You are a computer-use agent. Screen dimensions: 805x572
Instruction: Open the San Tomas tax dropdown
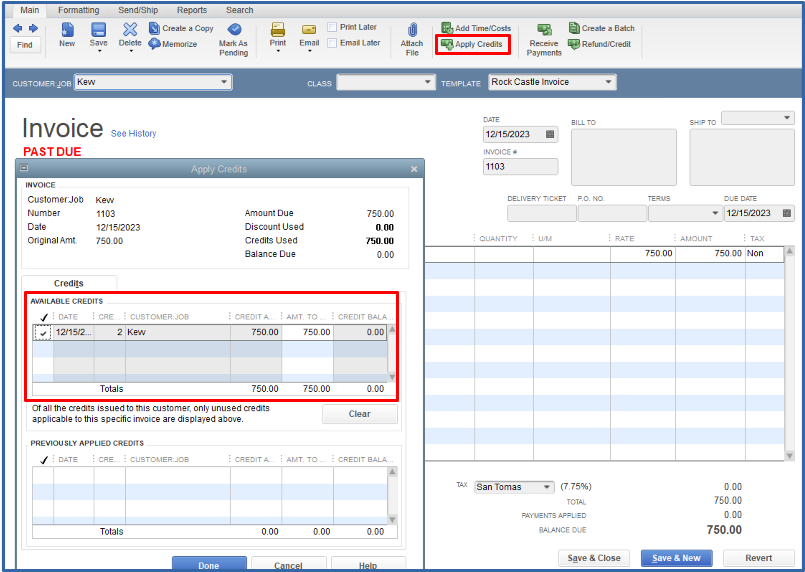547,487
